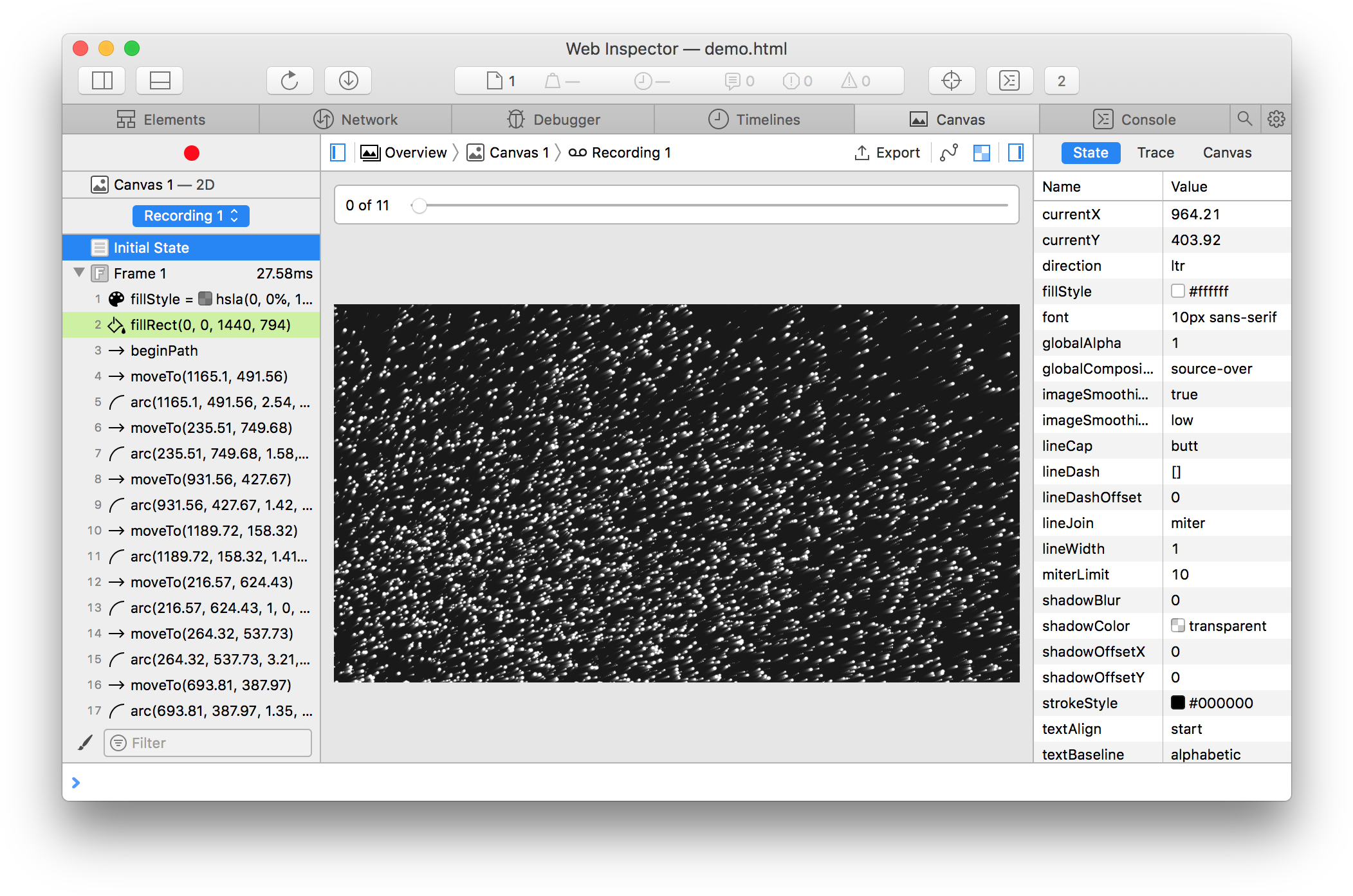Toggle the left navigation sidebar

pyautogui.click(x=338, y=153)
